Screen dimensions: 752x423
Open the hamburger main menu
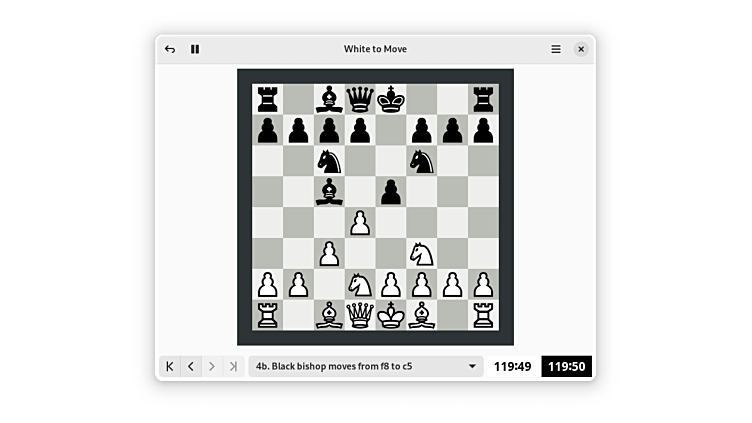pyautogui.click(x=556, y=49)
